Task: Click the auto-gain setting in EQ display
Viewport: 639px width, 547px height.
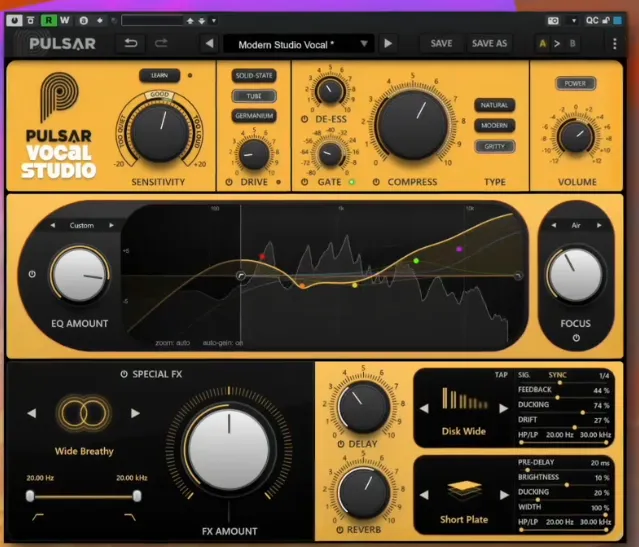Action: (x=223, y=343)
